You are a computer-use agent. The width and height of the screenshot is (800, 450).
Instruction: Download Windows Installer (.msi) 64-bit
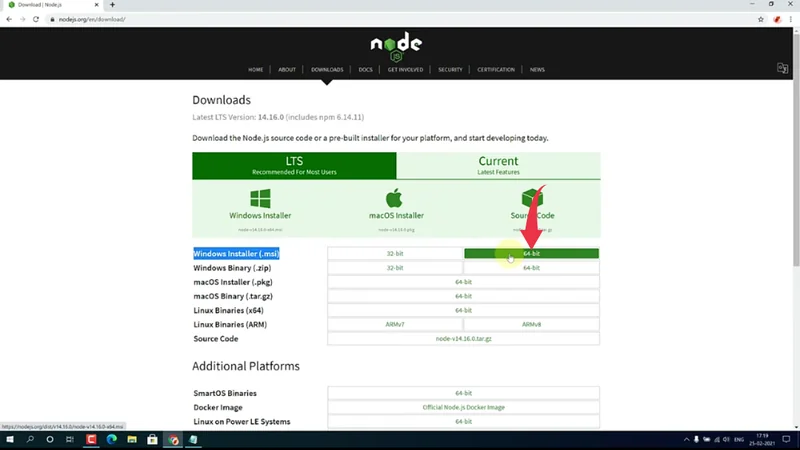[x=531, y=254]
